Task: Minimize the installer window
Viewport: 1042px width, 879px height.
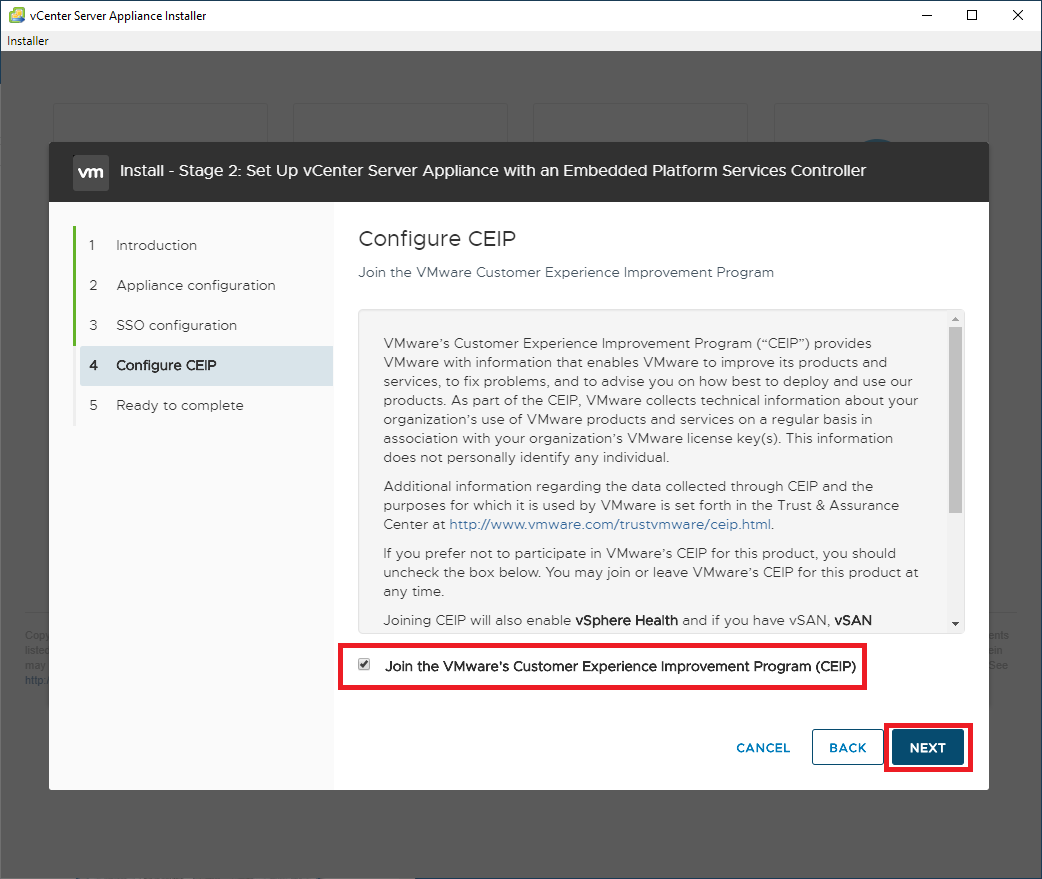Action: click(926, 15)
